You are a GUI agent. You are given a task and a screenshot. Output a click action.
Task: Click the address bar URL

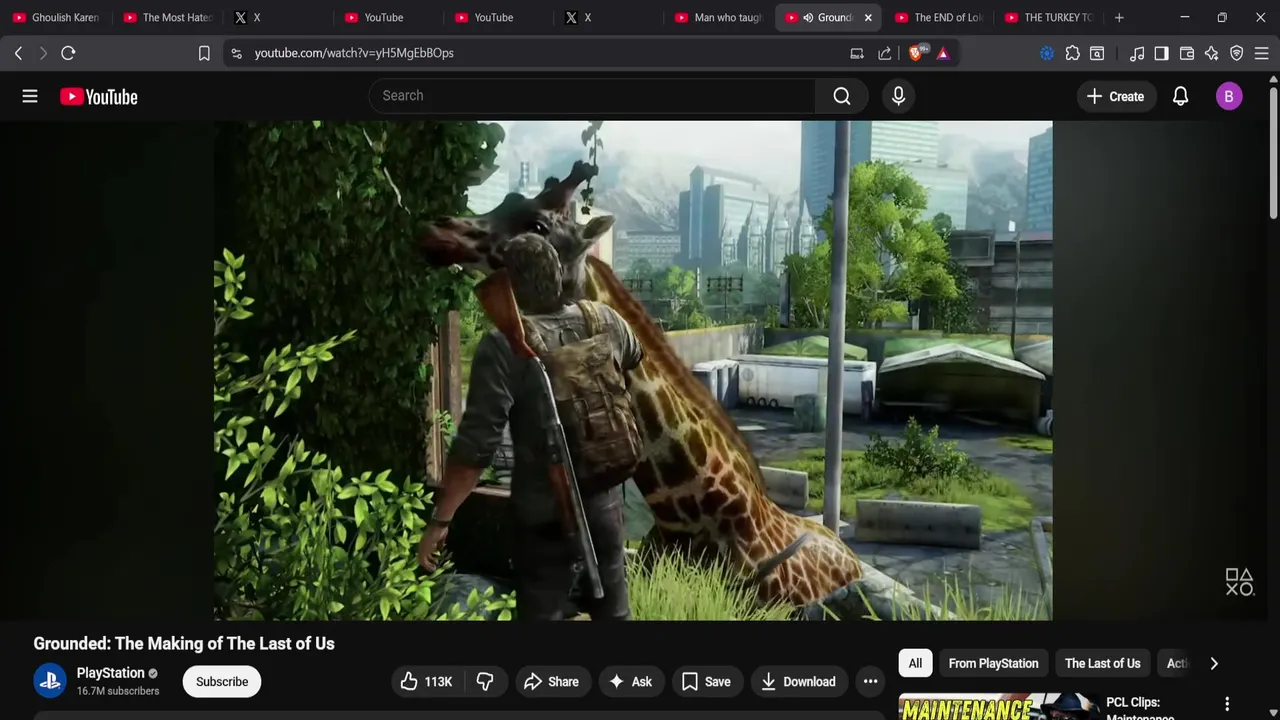coord(354,53)
